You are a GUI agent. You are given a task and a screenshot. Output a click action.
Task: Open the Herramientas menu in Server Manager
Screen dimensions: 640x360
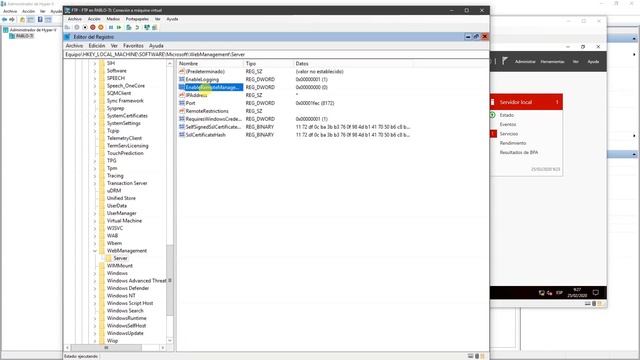552,62
